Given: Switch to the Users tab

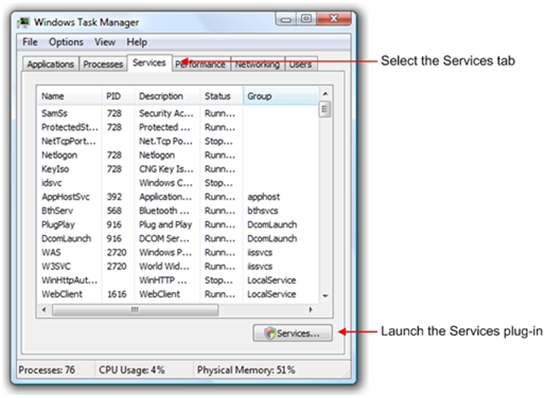Looking at the screenshot, I should tap(301, 64).
